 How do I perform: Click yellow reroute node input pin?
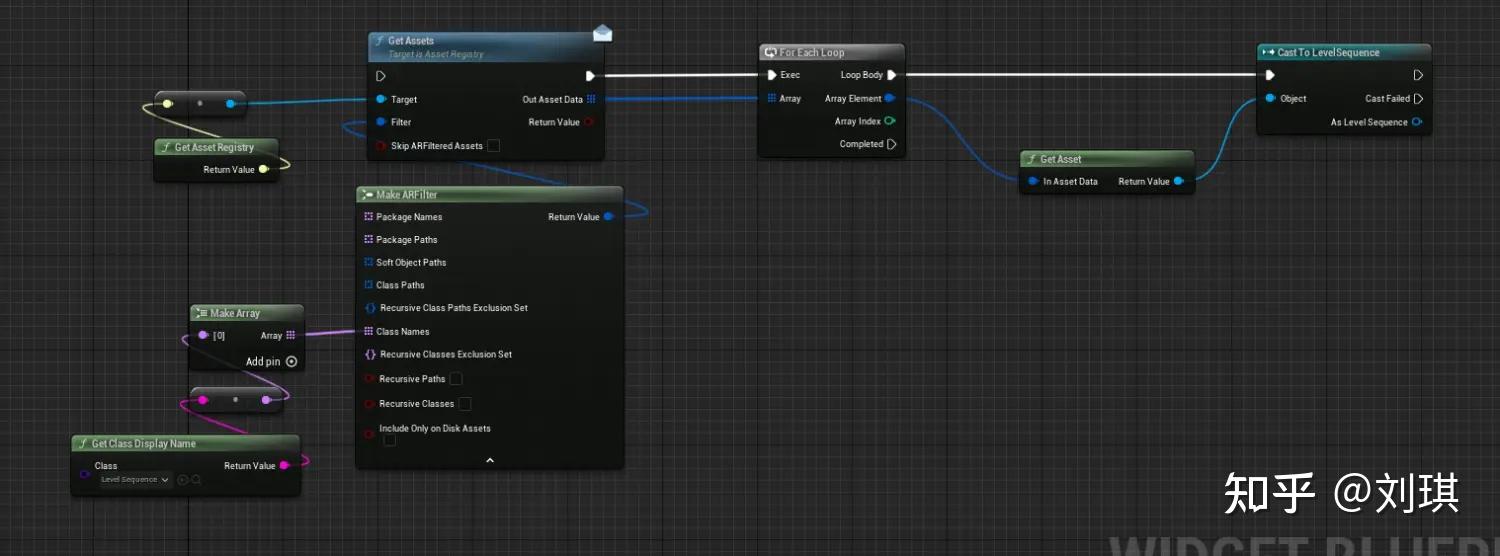point(168,103)
